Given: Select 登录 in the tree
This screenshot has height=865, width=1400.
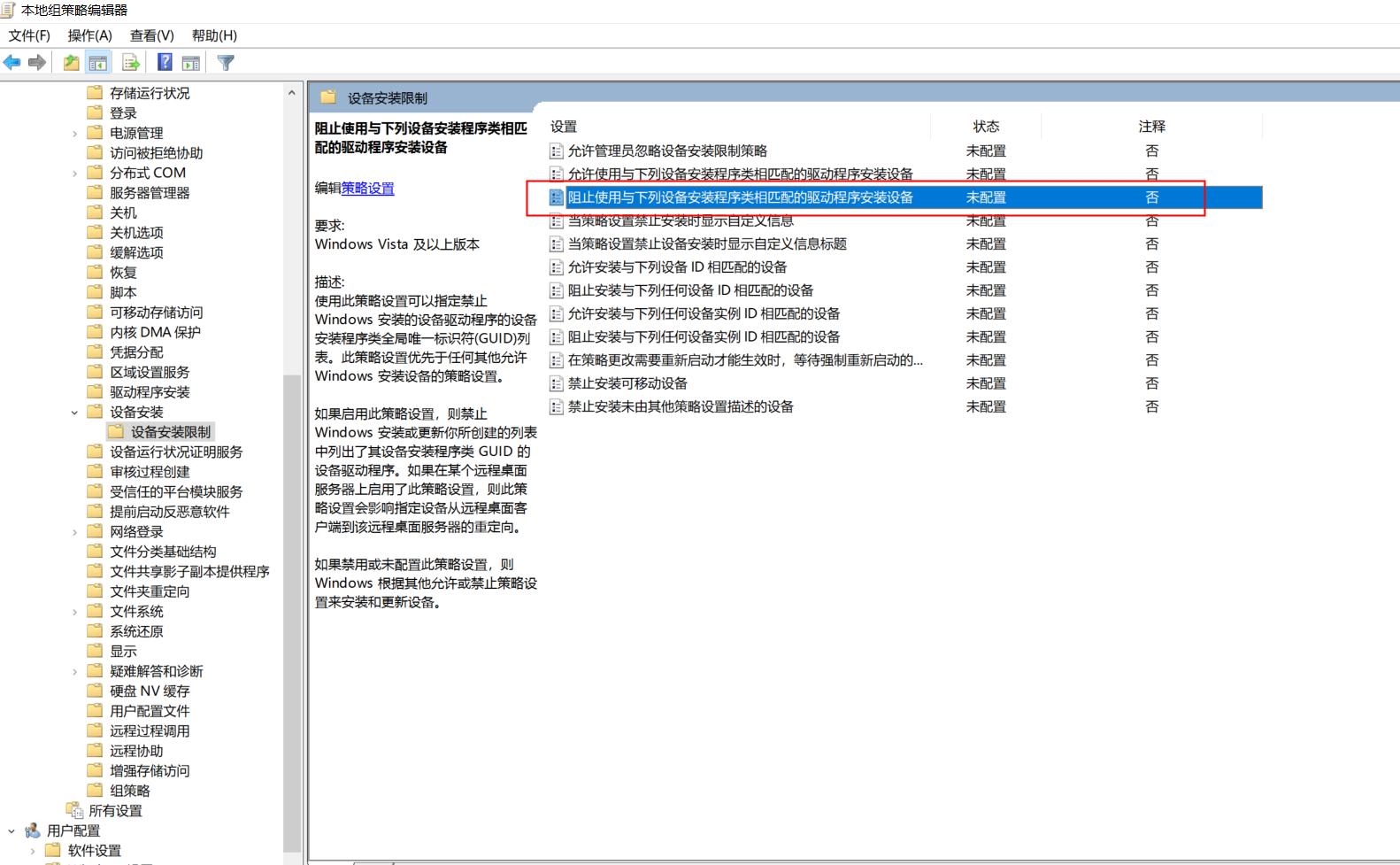Looking at the screenshot, I should [x=123, y=113].
